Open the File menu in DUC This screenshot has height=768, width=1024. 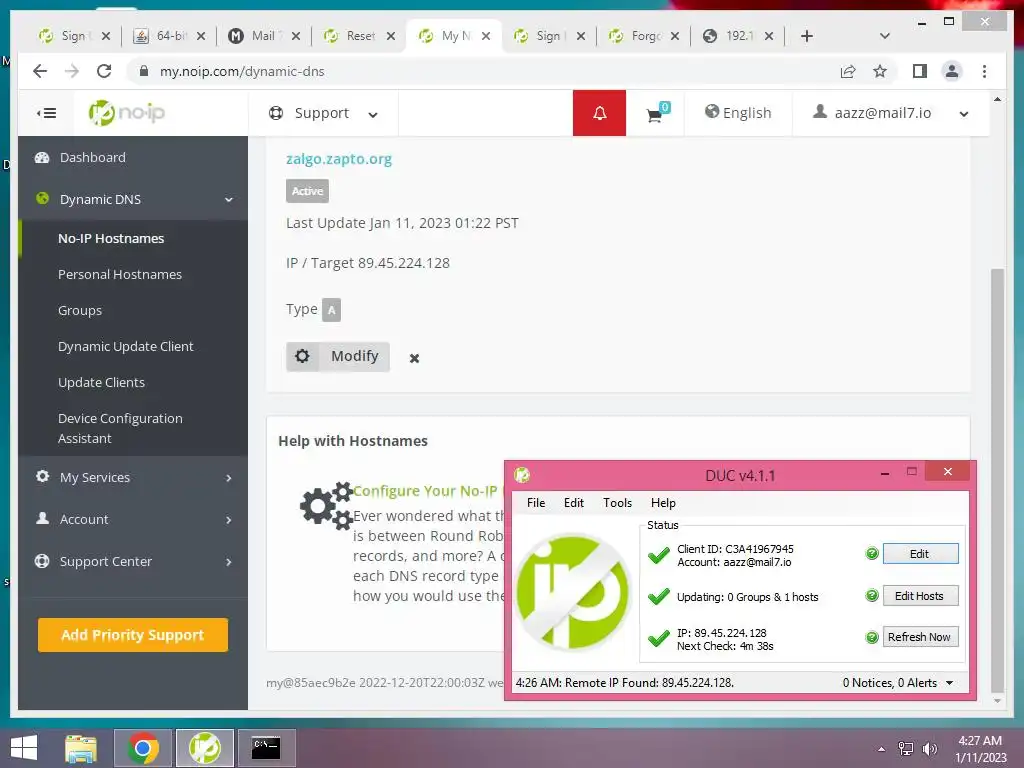(x=536, y=503)
